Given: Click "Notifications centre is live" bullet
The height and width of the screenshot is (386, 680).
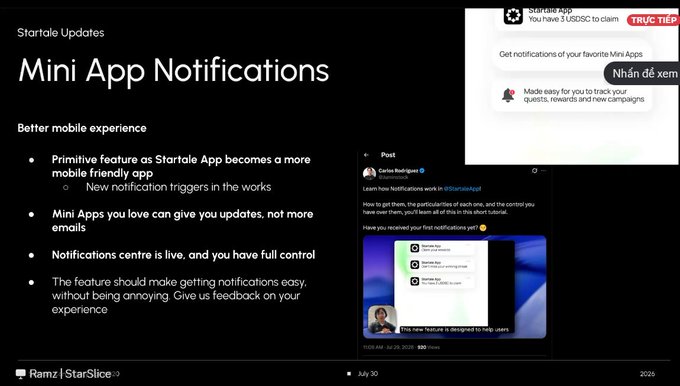Looking at the screenshot, I should point(183,255).
